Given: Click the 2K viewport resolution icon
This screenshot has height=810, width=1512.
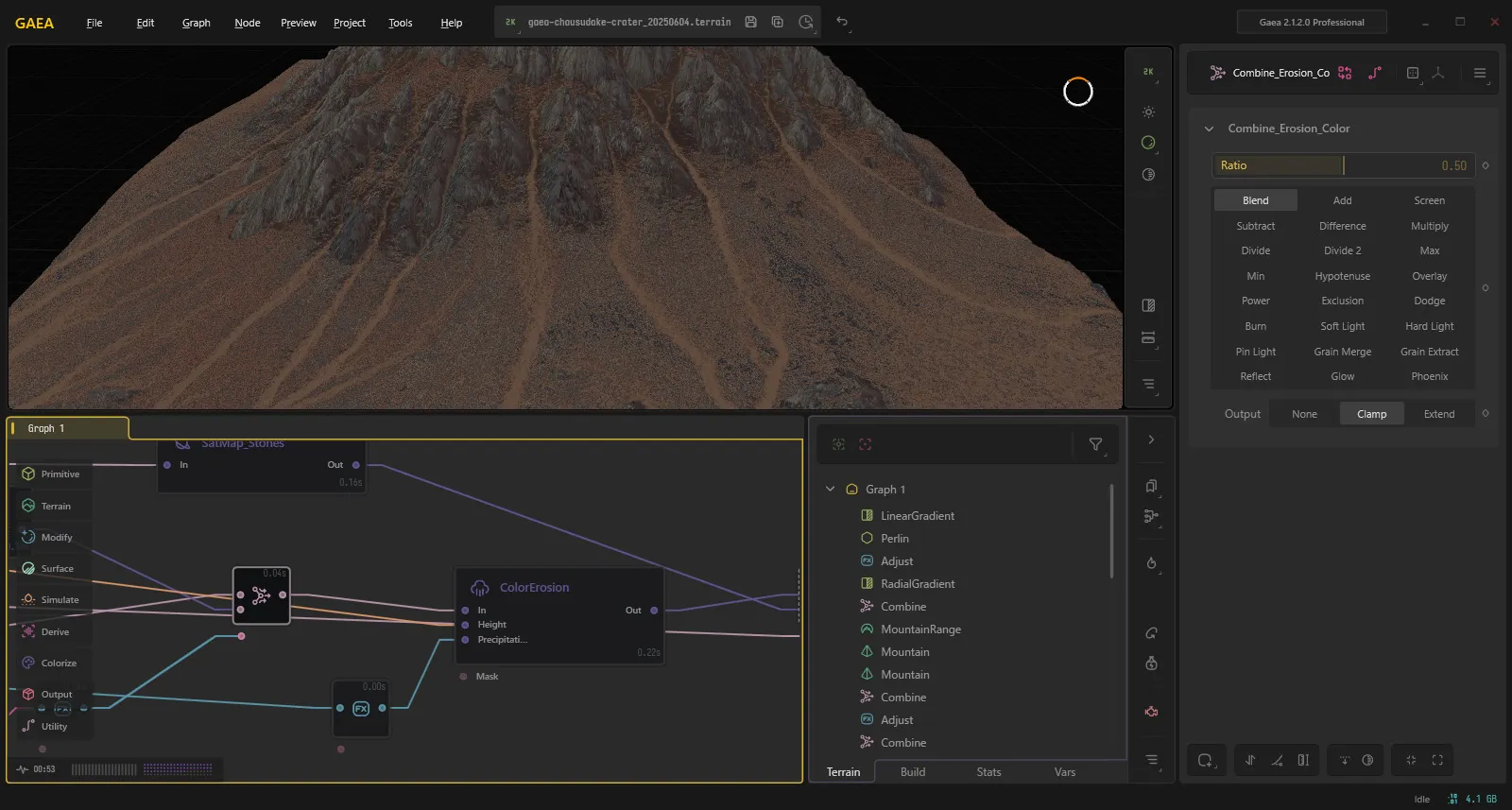Looking at the screenshot, I should (1148, 72).
